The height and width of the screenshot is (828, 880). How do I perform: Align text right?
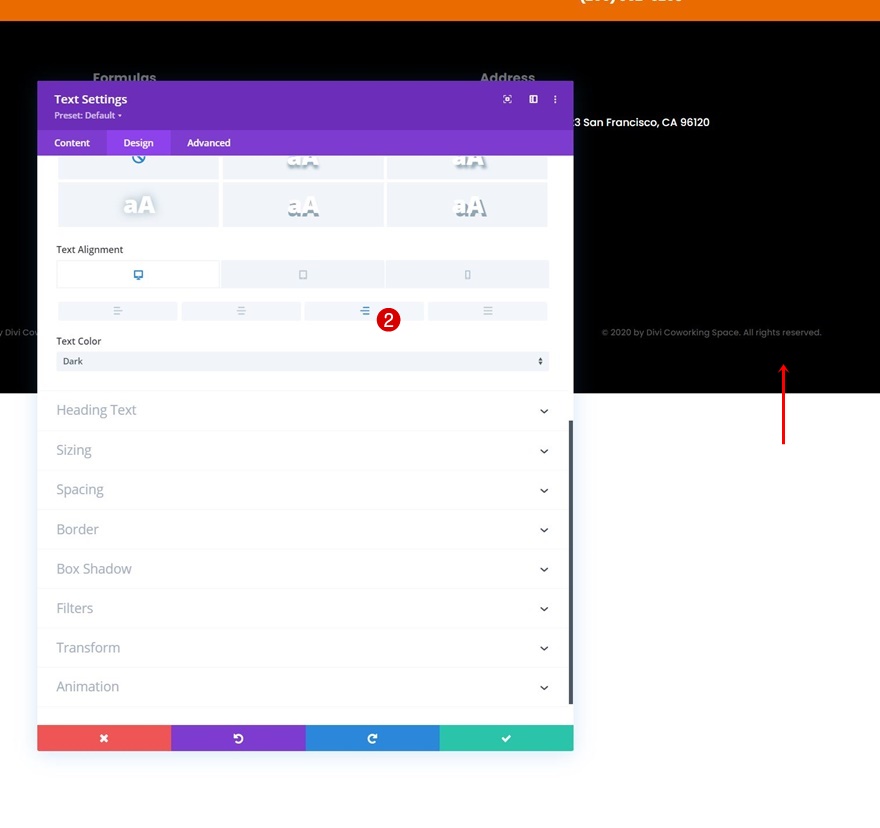pos(364,311)
